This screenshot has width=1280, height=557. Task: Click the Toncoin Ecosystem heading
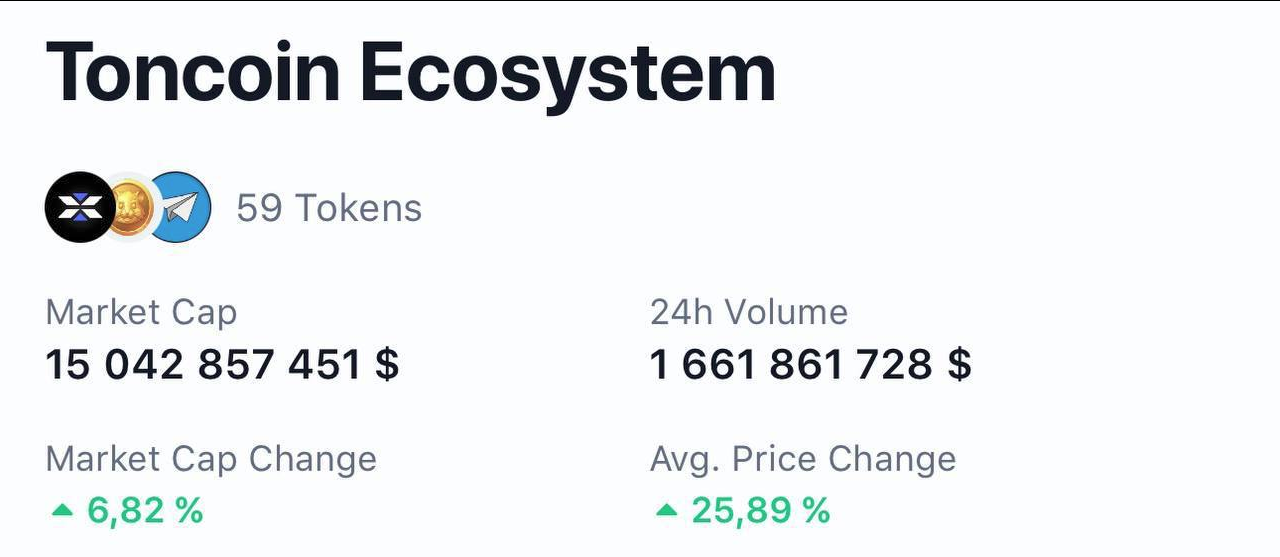coord(411,74)
